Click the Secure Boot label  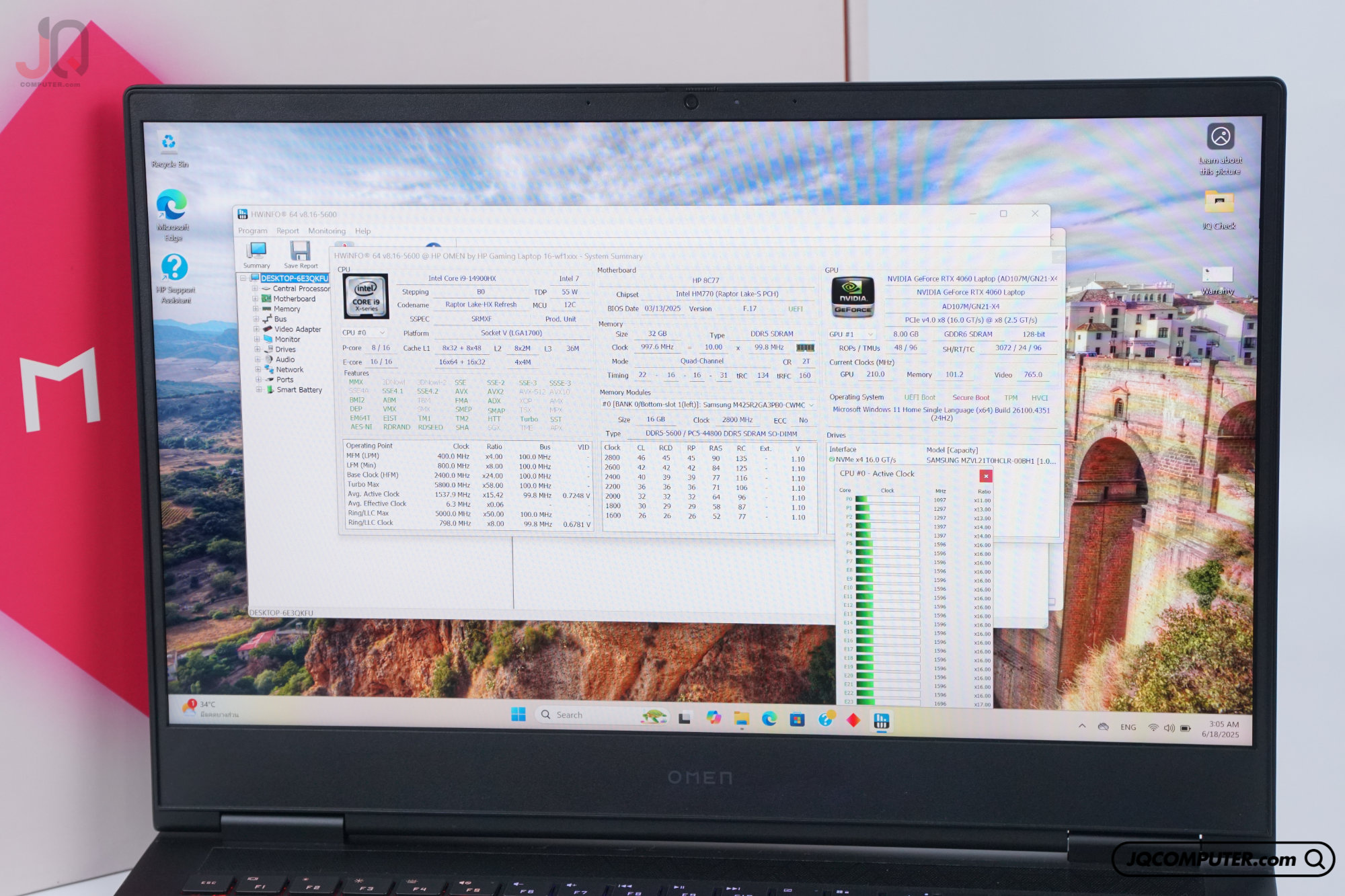[x=970, y=398]
